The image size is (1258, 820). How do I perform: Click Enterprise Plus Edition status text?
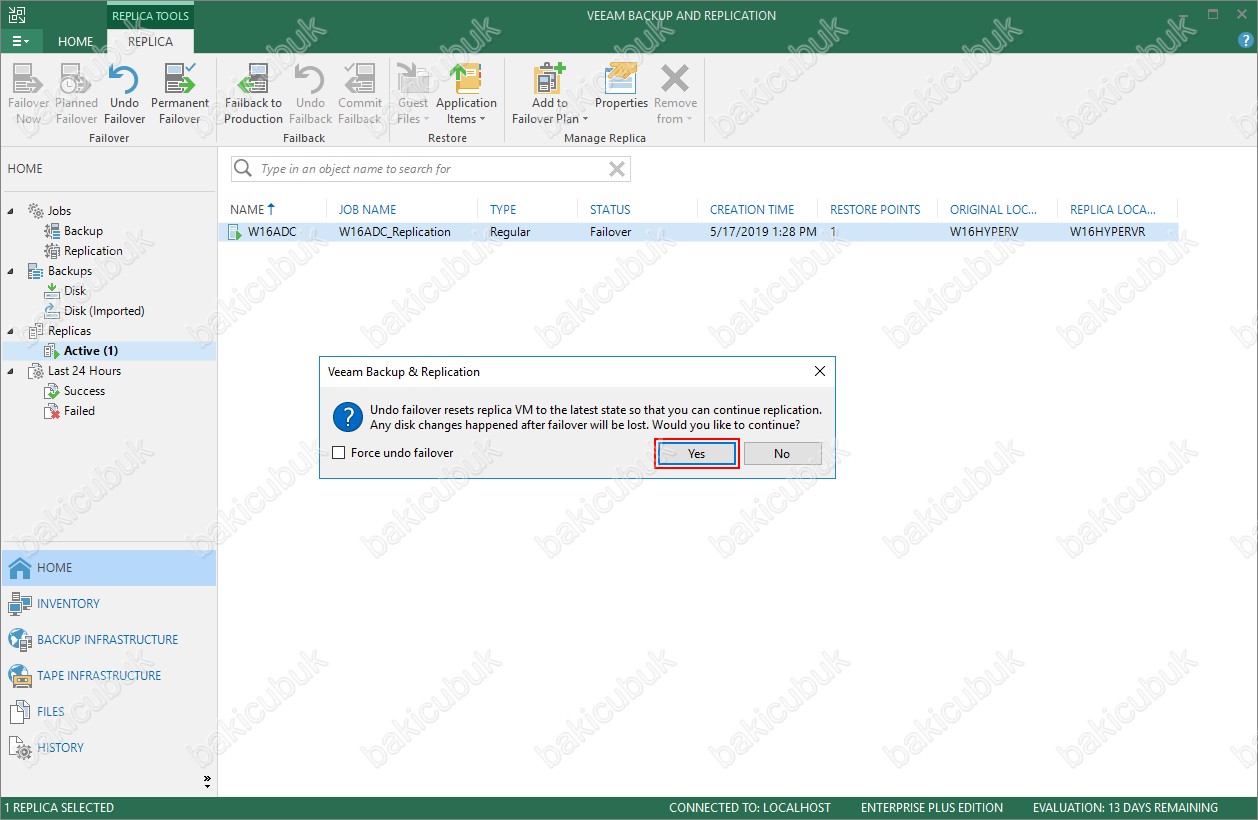[x=931, y=808]
